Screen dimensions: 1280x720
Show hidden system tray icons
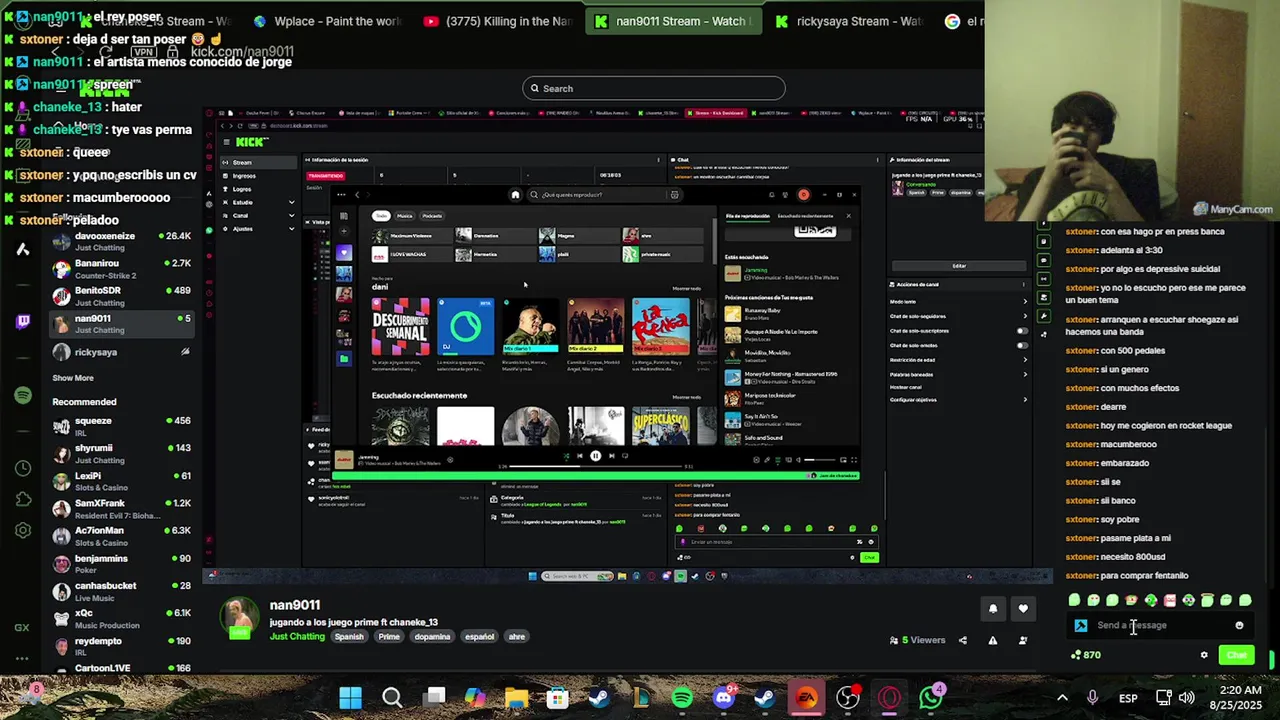tap(1062, 697)
